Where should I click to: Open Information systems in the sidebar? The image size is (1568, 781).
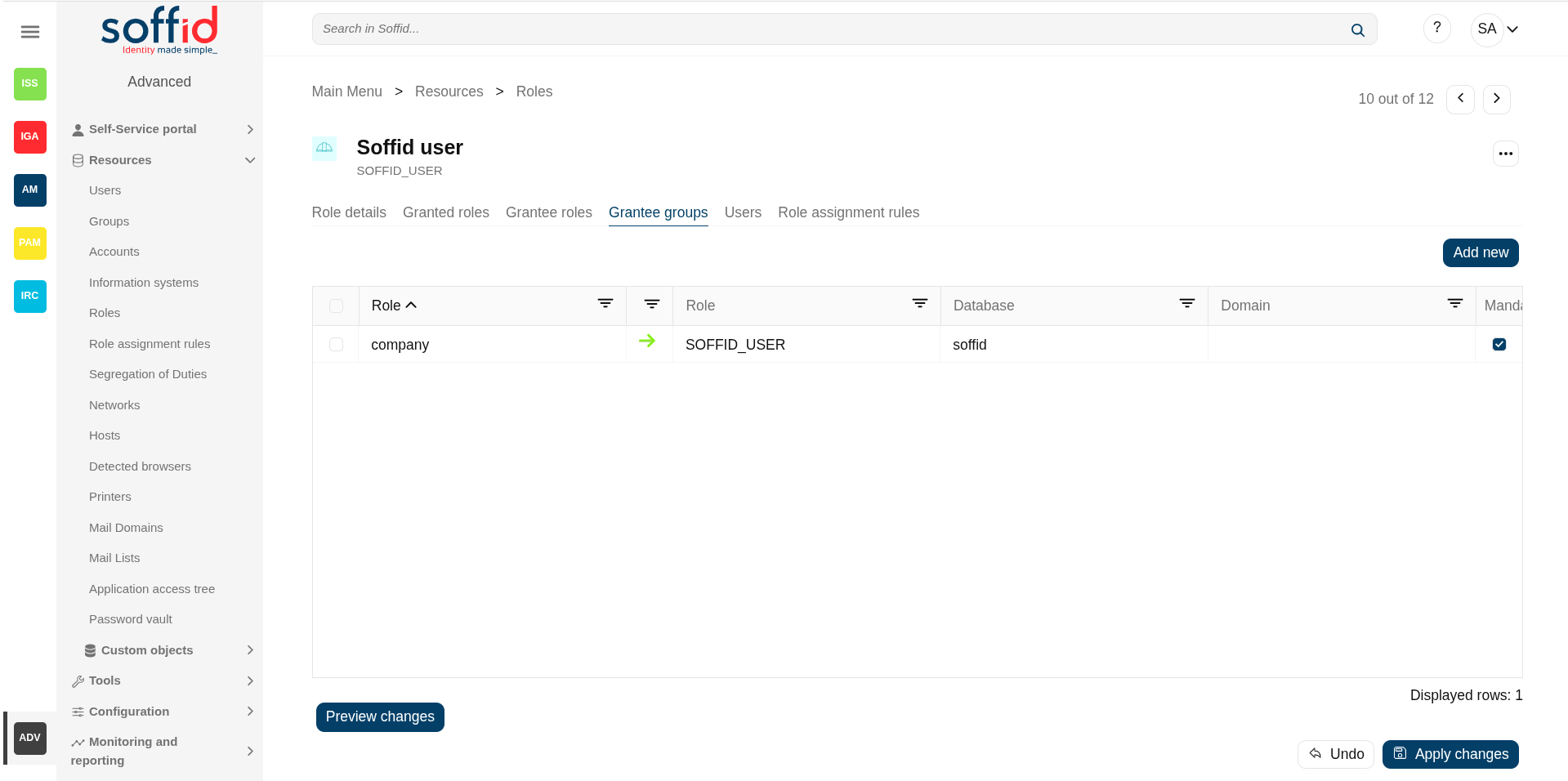(x=144, y=283)
